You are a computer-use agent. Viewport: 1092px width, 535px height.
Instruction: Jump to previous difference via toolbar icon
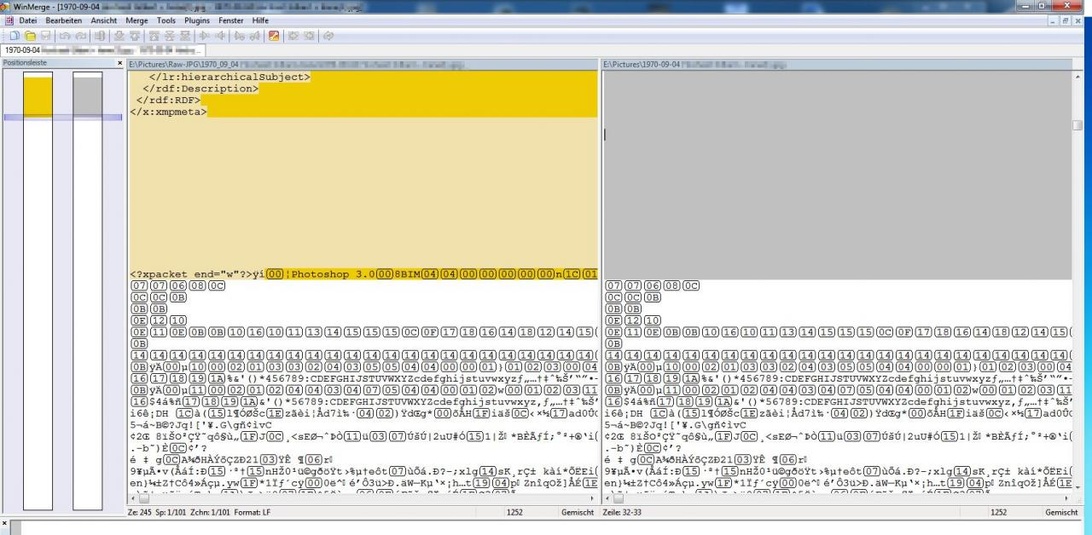(135, 36)
